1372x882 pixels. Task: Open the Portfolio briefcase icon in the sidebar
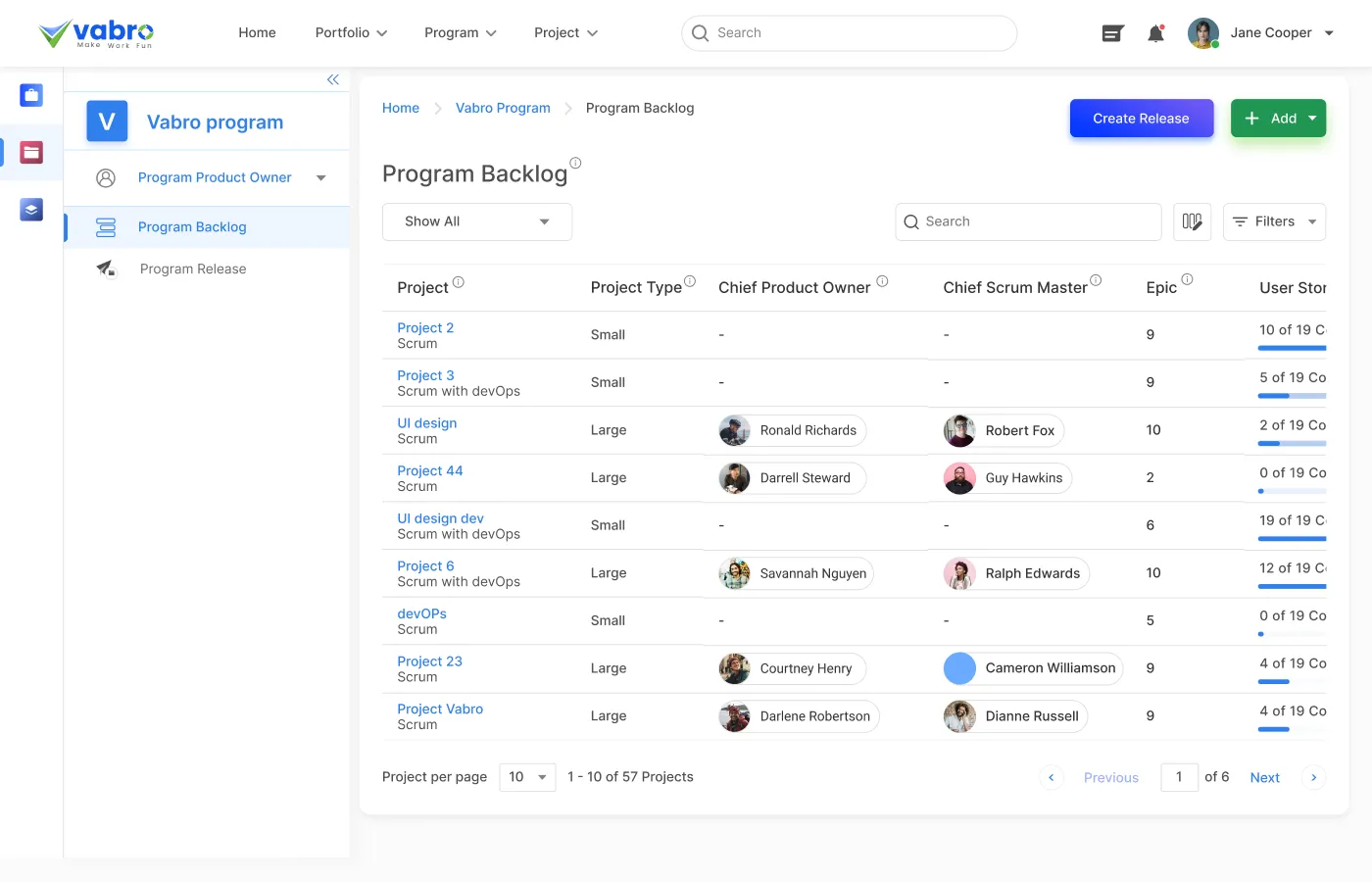(30, 95)
